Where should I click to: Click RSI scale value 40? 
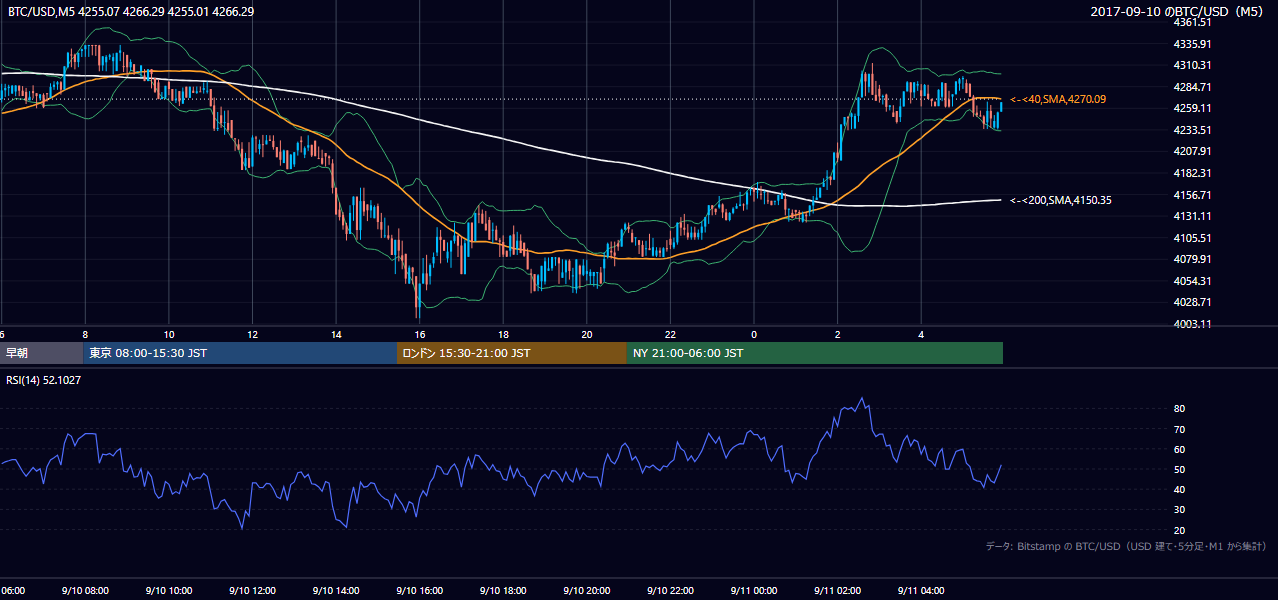click(x=1179, y=489)
